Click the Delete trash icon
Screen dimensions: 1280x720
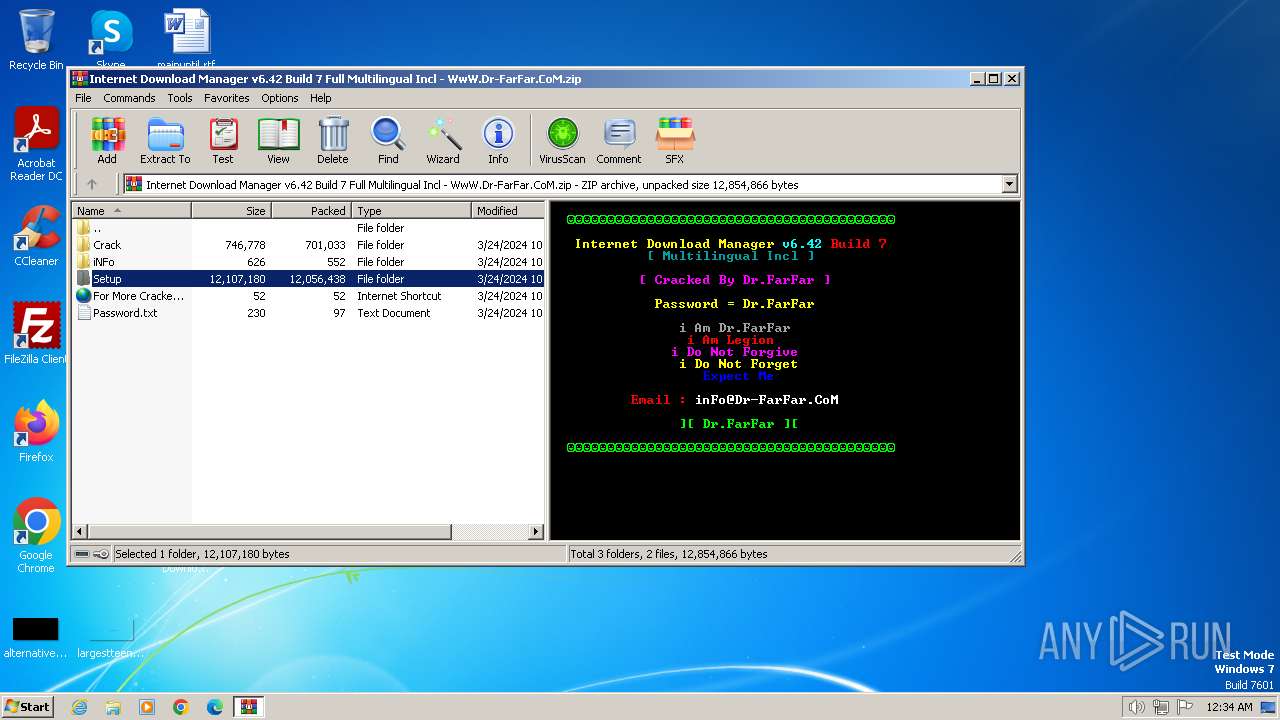[333, 140]
